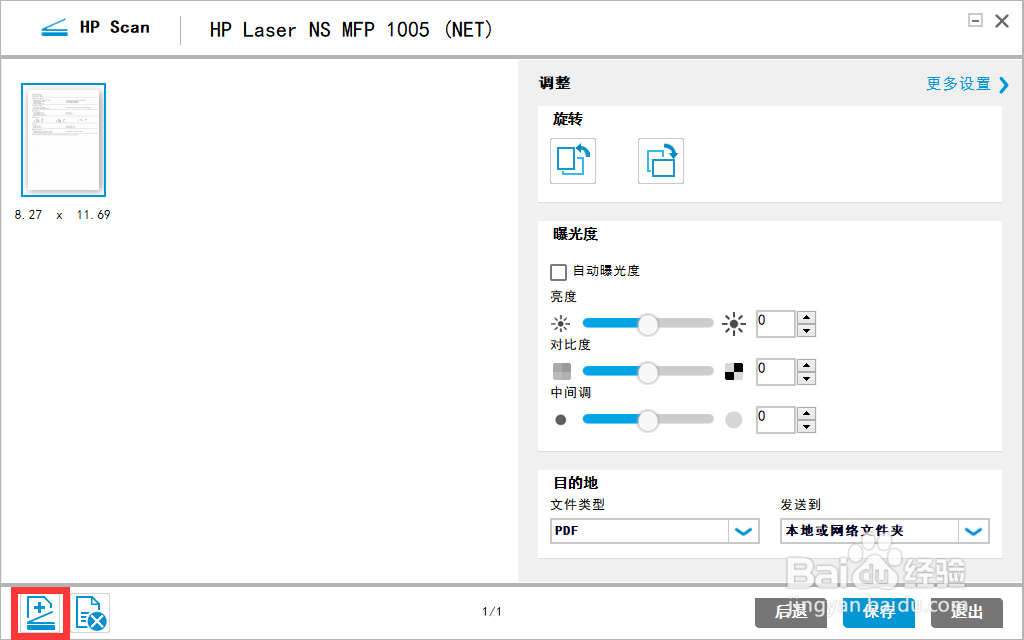Click the 对比度 value input field
The width and height of the screenshot is (1024, 640).
[776, 372]
